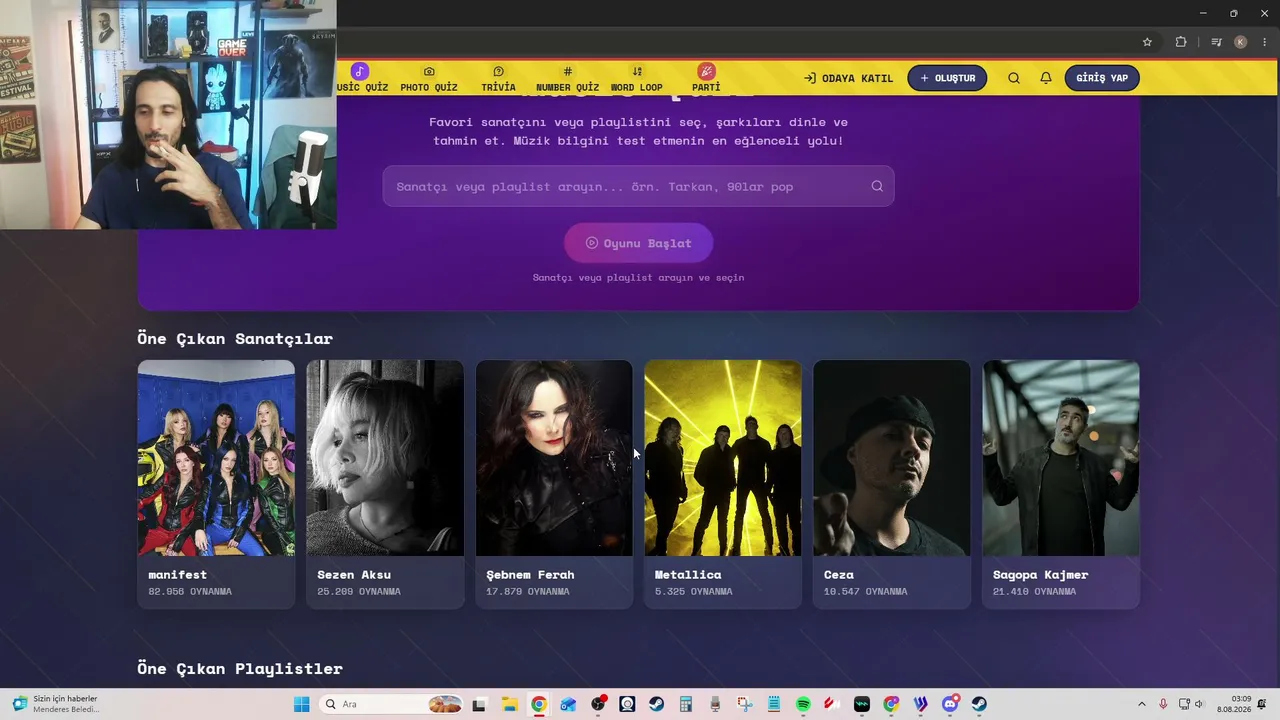Go to the Number Quiz tab
Viewport: 1280px width, 720px height.
[567, 78]
